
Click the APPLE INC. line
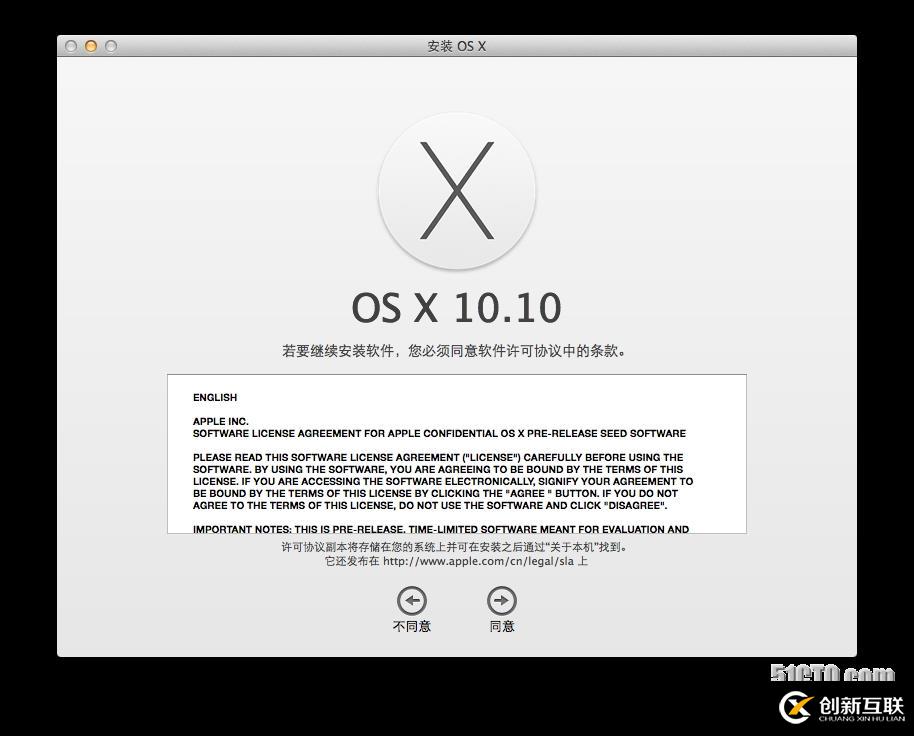pyautogui.click(x=220, y=421)
